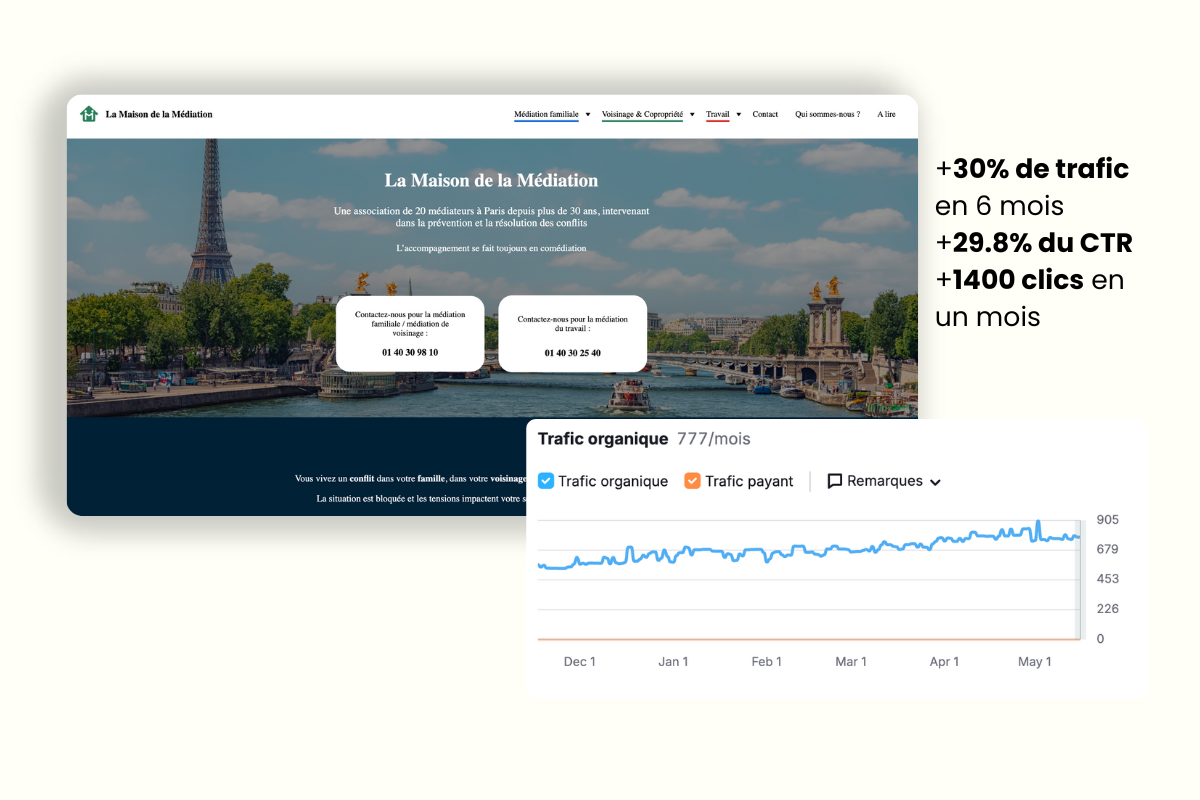Click phone number 01 40 30 25 40
1200x800 pixels.
pyautogui.click(x=573, y=353)
